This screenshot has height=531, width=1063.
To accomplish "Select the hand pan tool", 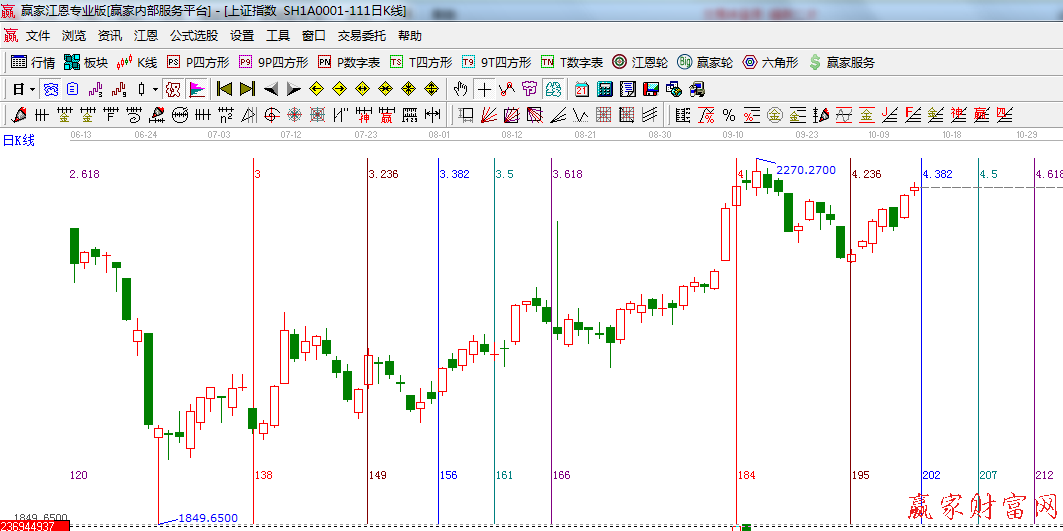I will click(x=461, y=89).
